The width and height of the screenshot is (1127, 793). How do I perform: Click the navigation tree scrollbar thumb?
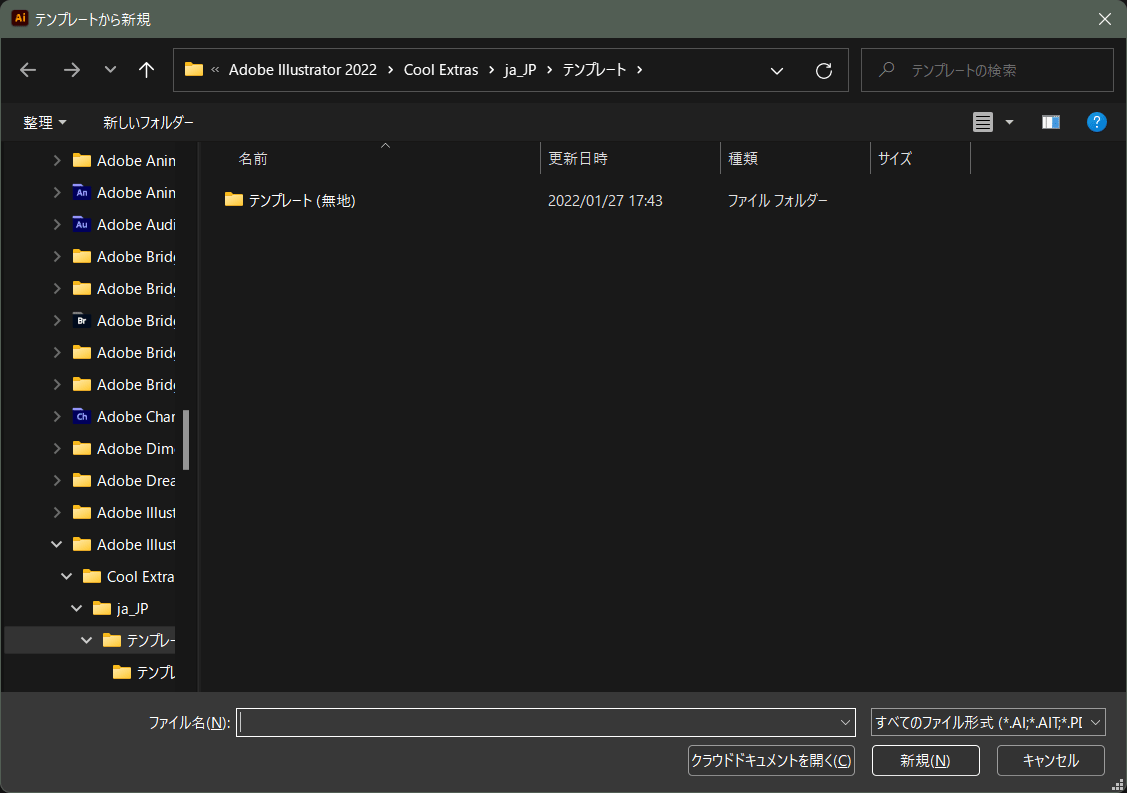coord(186,439)
